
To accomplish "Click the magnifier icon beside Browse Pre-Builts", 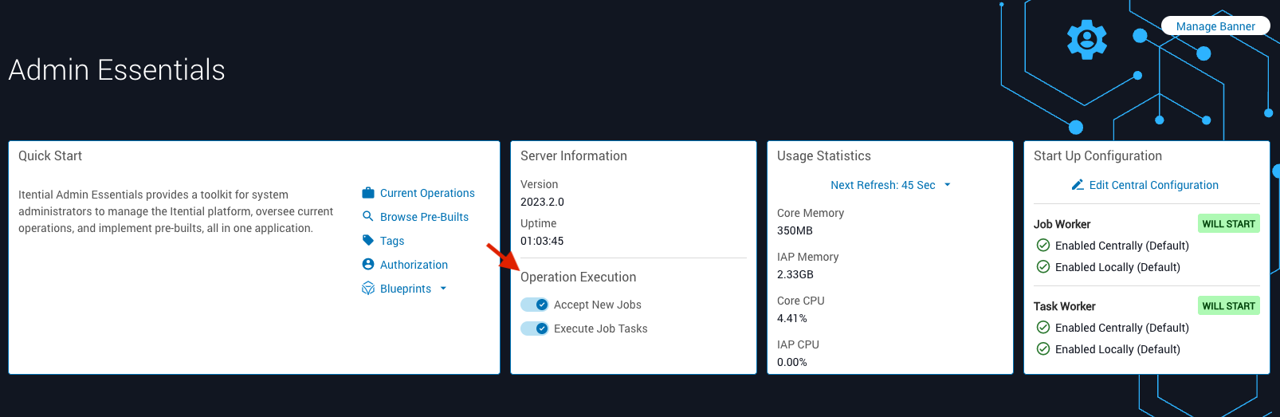I will point(368,217).
